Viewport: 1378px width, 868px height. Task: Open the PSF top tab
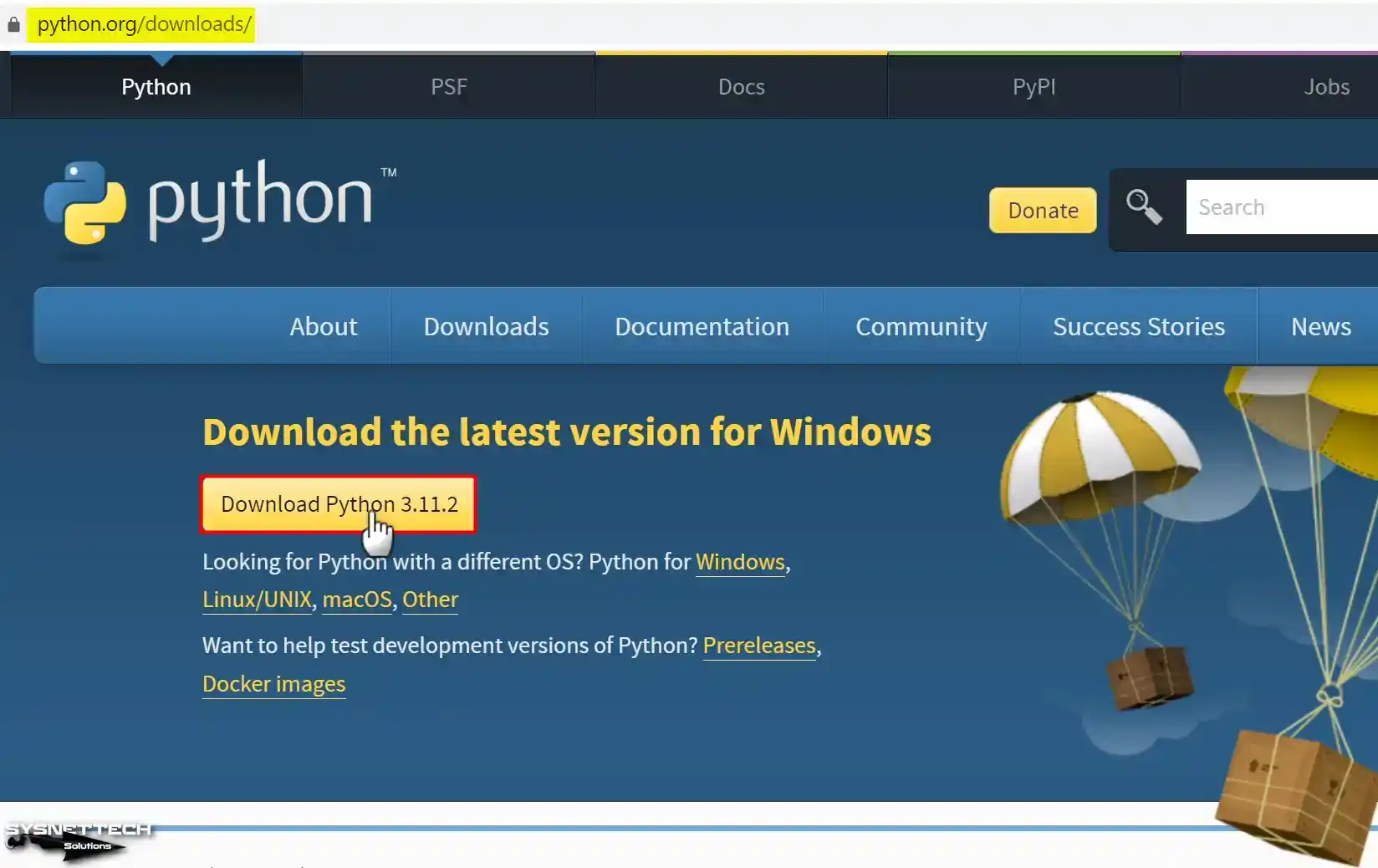click(449, 87)
